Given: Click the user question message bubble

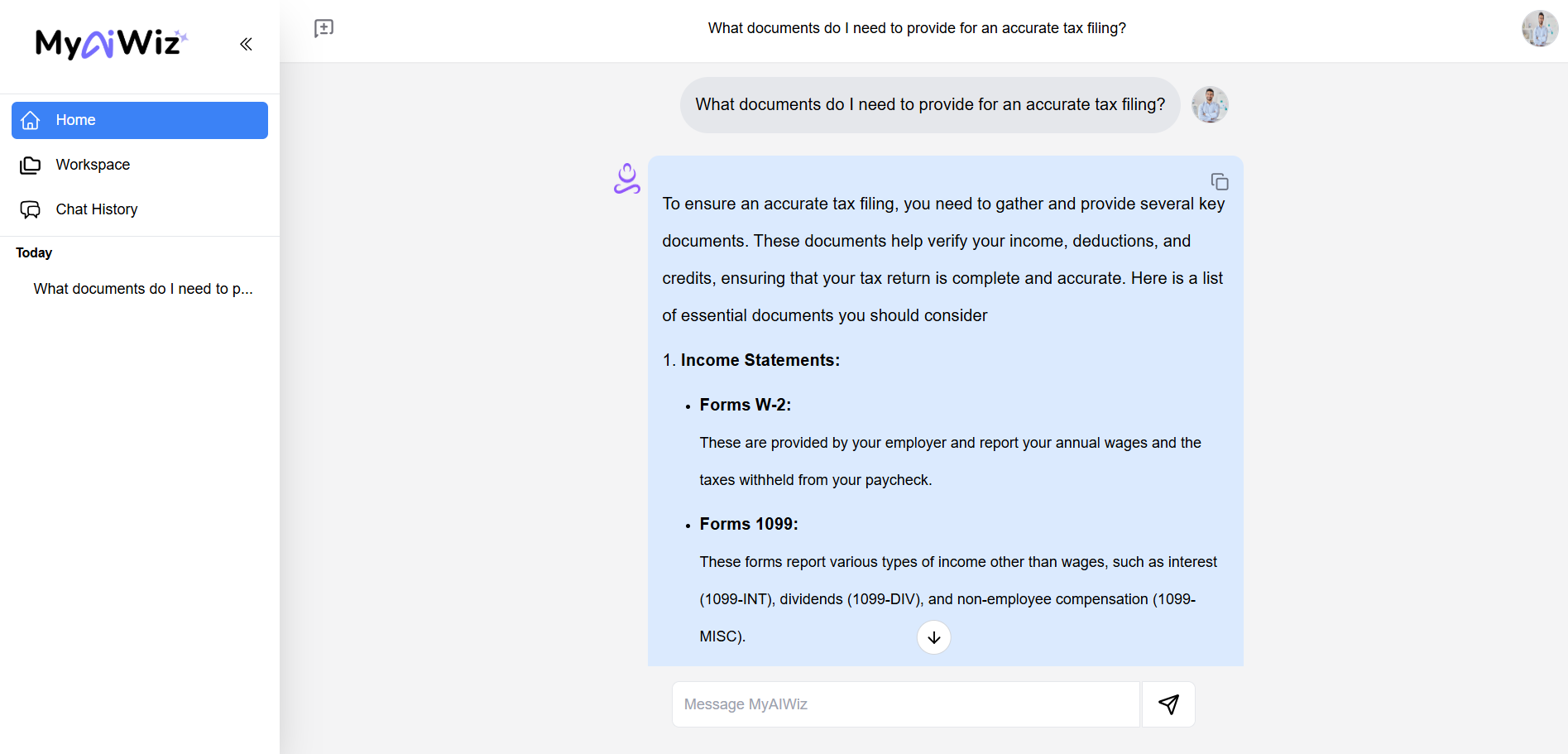Looking at the screenshot, I should point(929,105).
